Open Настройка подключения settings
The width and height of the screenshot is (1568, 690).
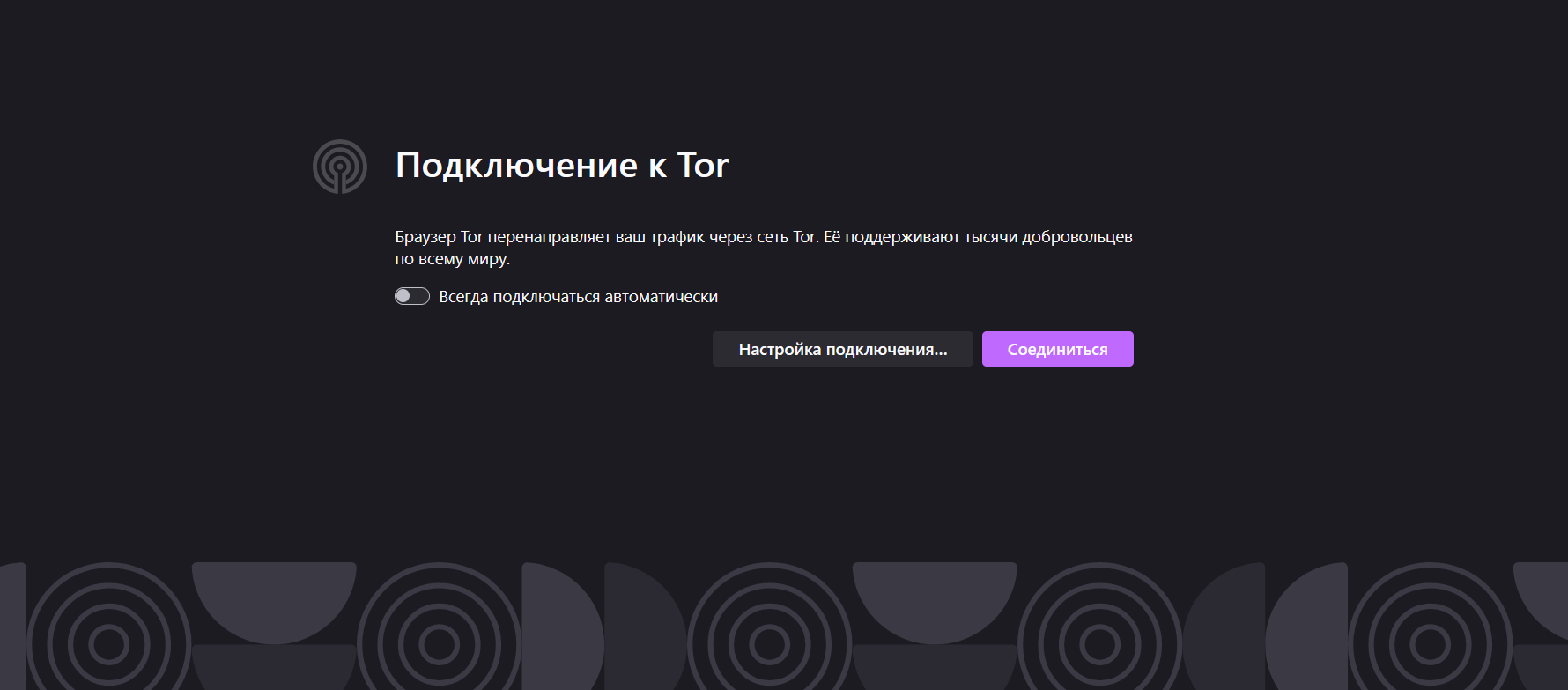(x=842, y=349)
